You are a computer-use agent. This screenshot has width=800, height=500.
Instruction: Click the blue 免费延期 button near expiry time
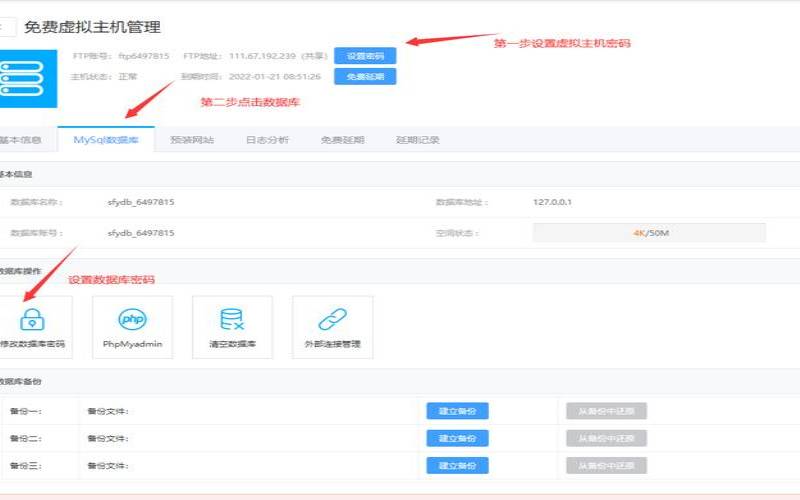pos(365,76)
